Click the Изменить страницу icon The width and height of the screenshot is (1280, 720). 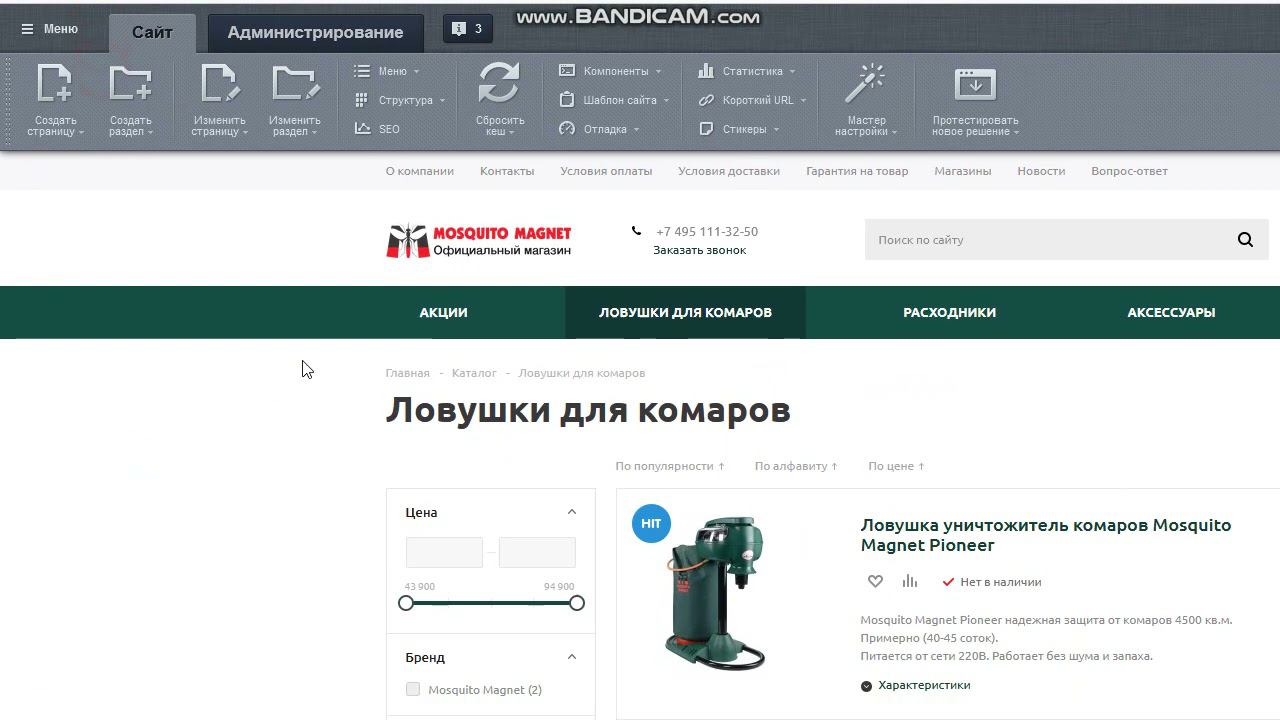[x=219, y=84]
